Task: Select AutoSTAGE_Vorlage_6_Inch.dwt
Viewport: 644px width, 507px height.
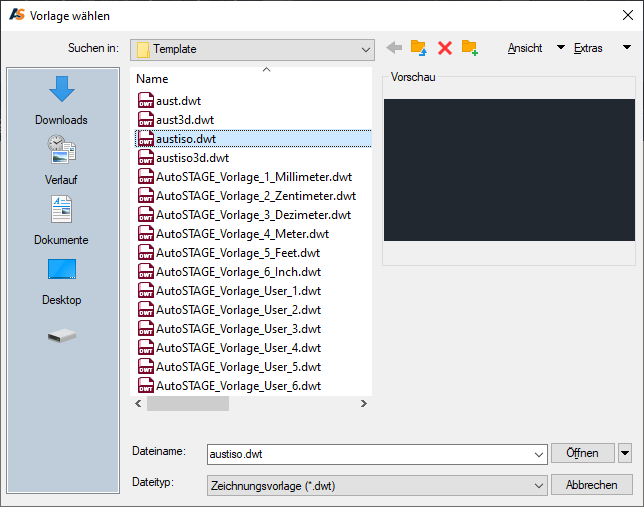Action: point(238,272)
